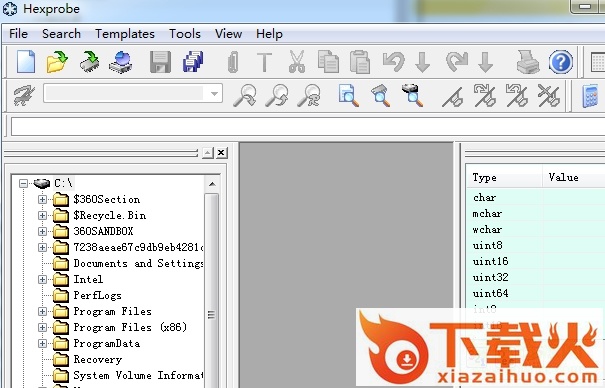605x388 pixels.
Task: Expand the 7238aeae67c9db9eb4281 folder
Action: (42, 247)
